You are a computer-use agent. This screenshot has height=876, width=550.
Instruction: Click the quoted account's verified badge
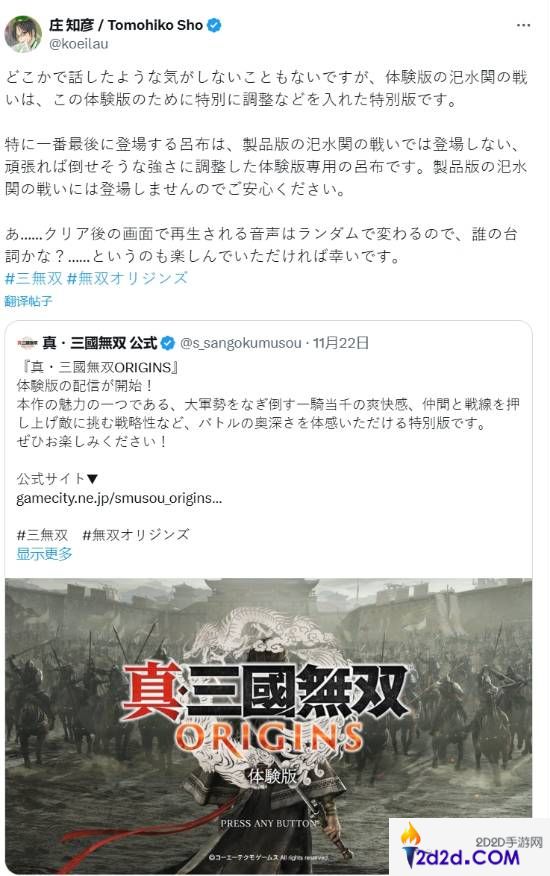[x=168, y=343]
